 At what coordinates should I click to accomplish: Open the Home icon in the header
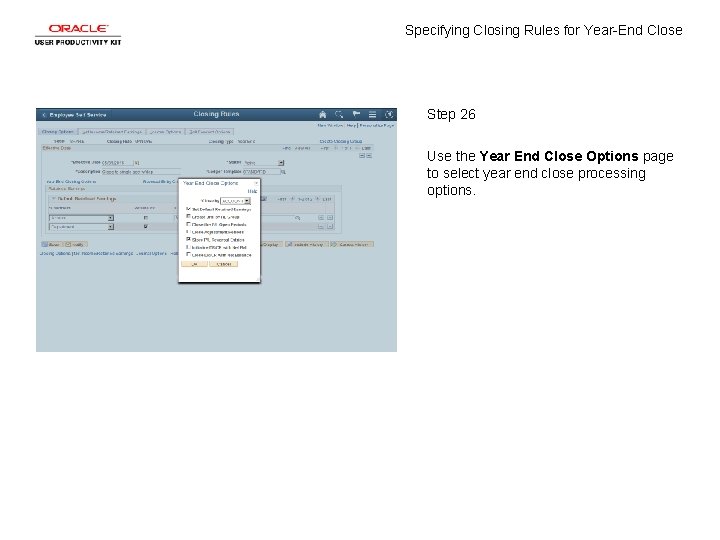point(322,114)
